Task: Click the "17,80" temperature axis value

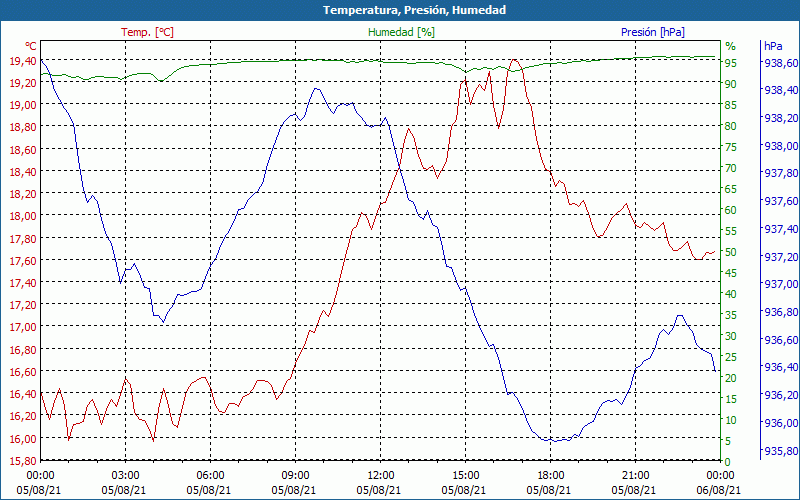Action: click(22, 238)
